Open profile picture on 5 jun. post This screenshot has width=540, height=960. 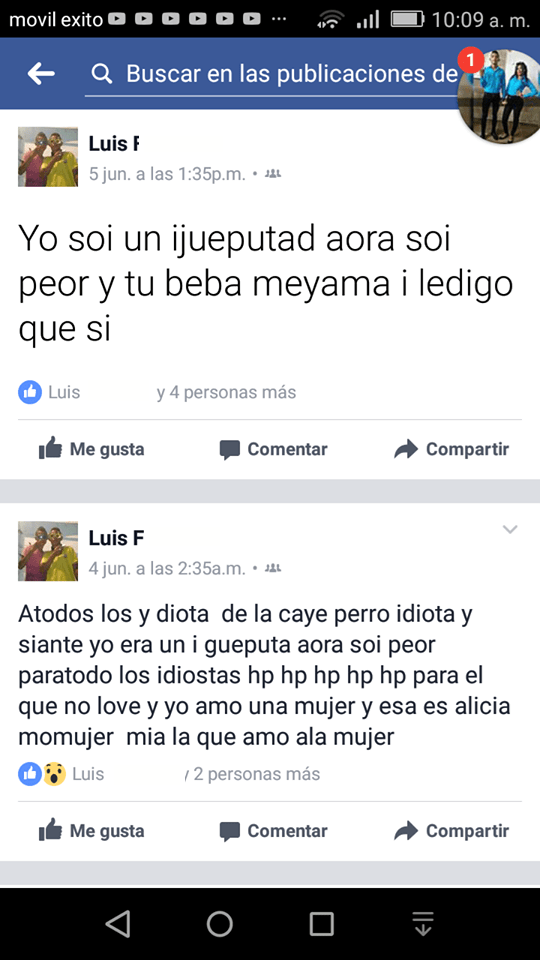tap(48, 157)
